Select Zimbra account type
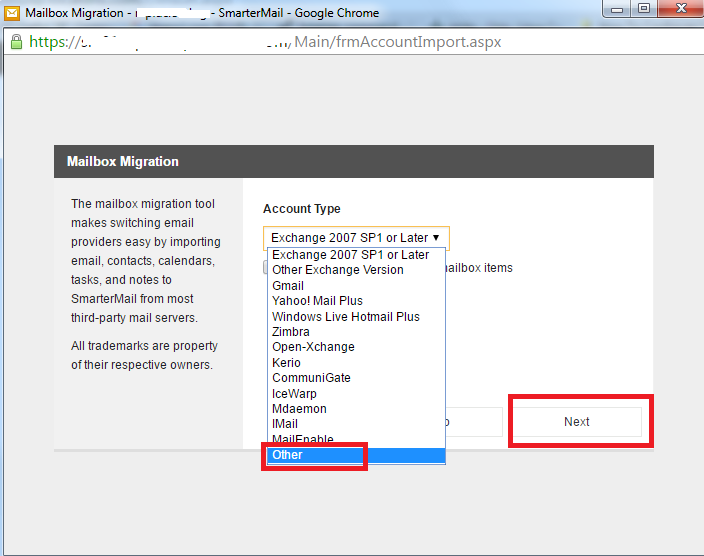This screenshot has width=704, height=556. 356,332
